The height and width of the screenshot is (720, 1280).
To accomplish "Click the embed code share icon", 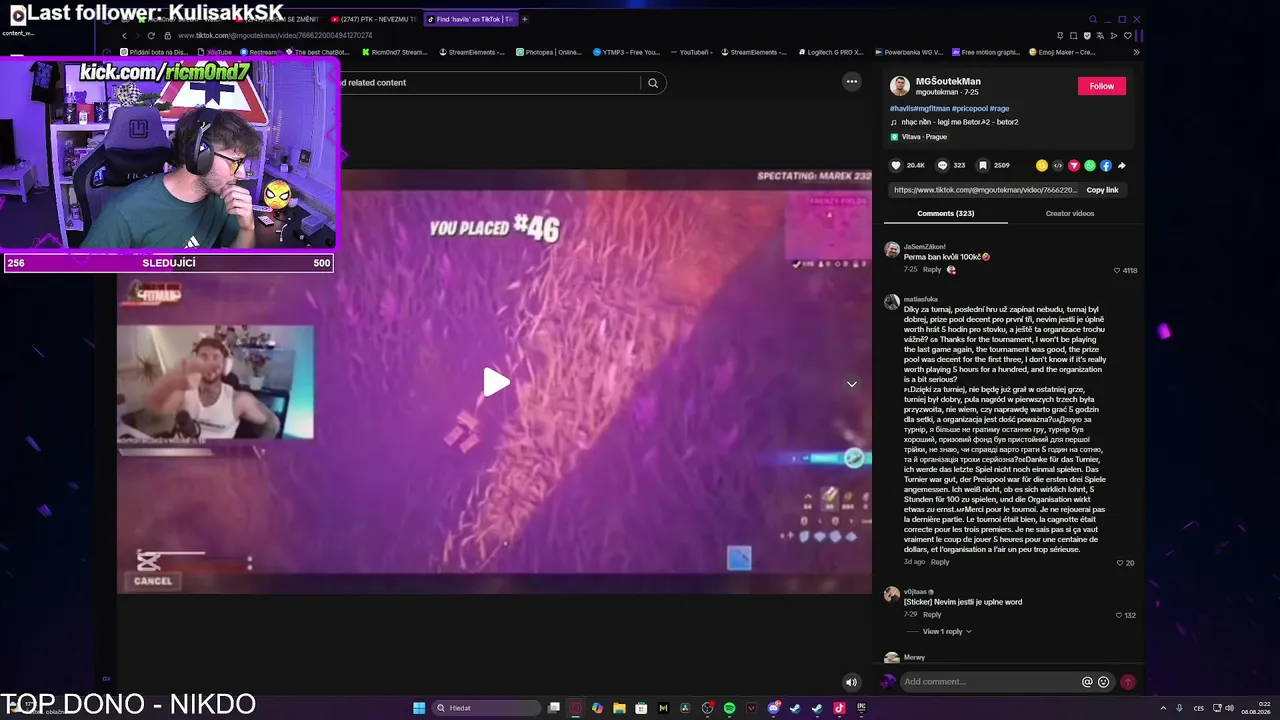I will tap(1058, 165).
